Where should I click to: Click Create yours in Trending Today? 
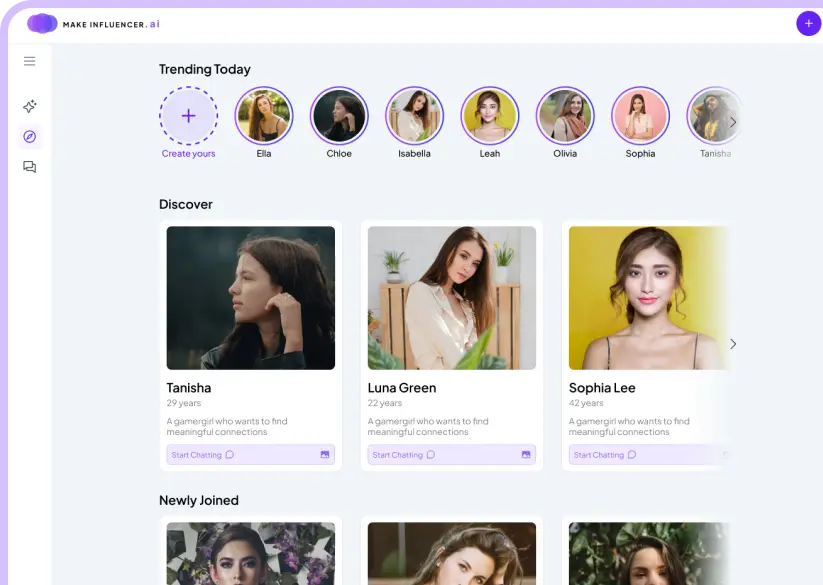[188, 116]
